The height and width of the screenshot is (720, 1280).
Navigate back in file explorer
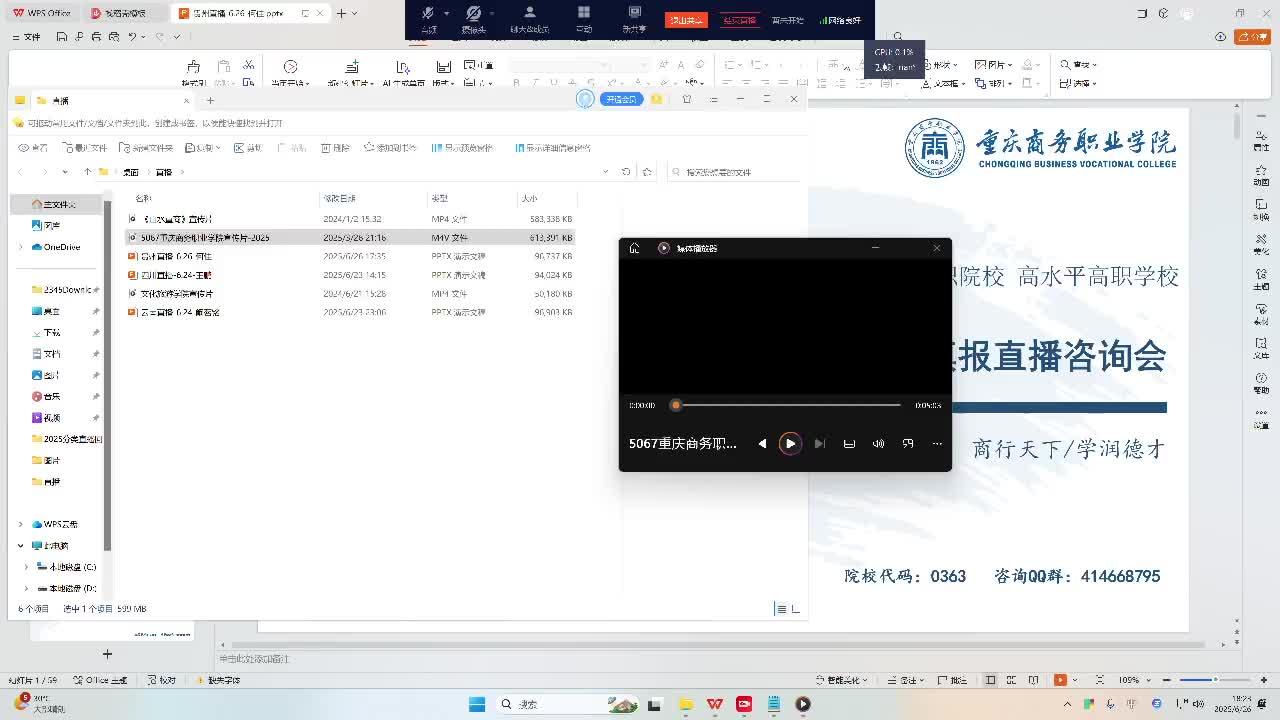pos(22,172)
